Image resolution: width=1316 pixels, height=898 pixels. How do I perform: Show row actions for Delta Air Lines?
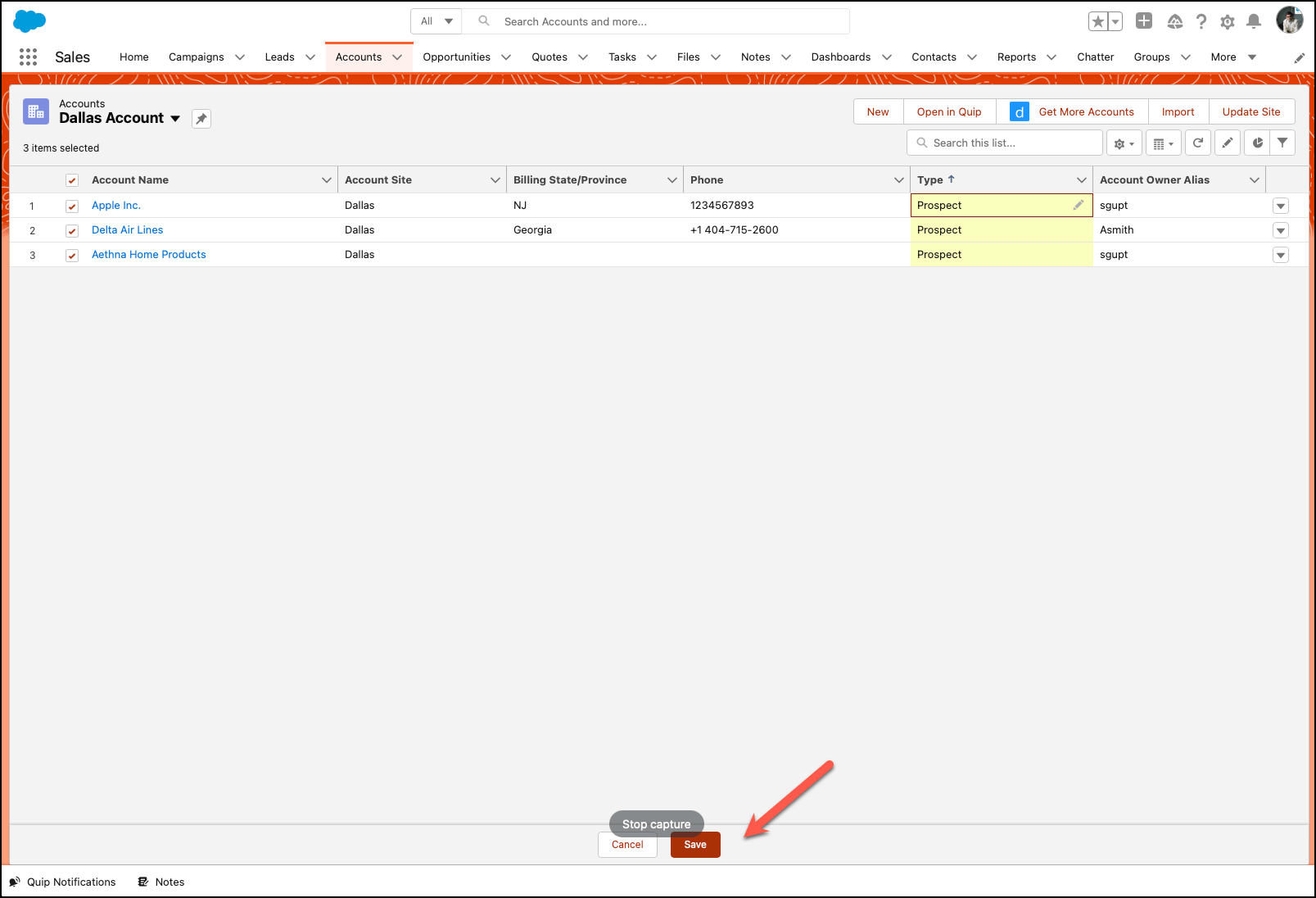[1282, 231]
